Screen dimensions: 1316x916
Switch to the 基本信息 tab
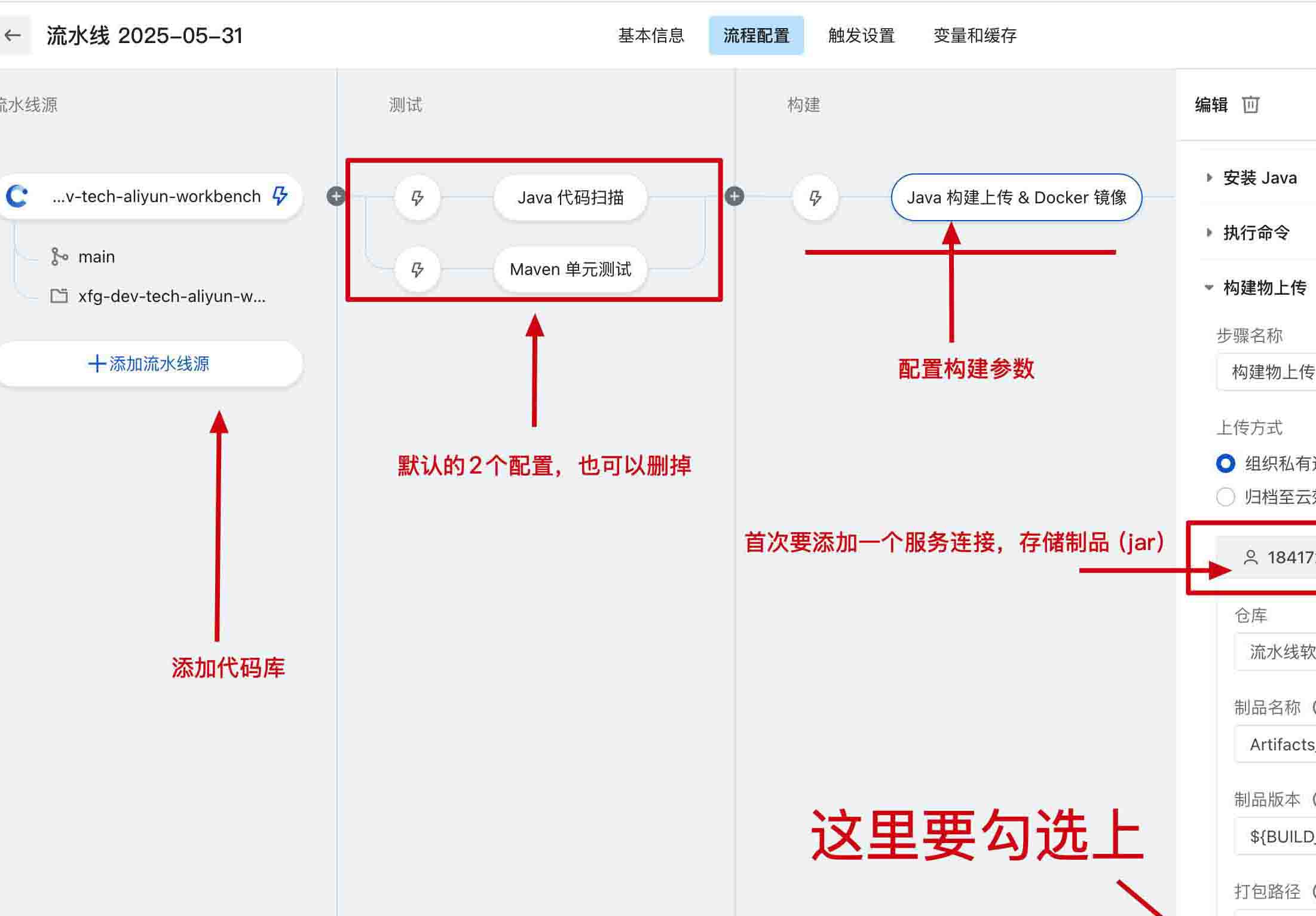pos(651,36)
